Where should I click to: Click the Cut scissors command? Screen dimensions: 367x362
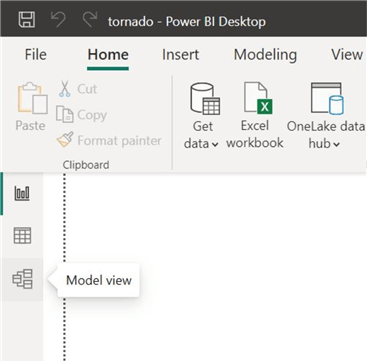pyautogui.click(x=78, y=89)
